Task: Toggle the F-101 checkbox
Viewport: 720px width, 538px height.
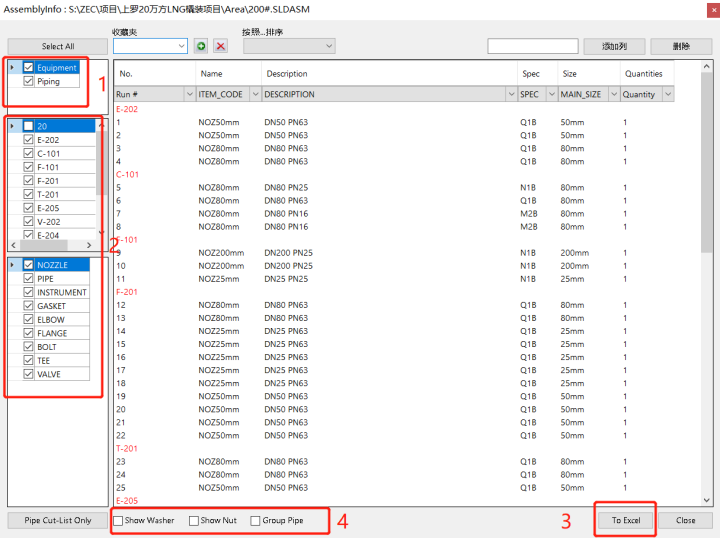Action: pos(28,167)
